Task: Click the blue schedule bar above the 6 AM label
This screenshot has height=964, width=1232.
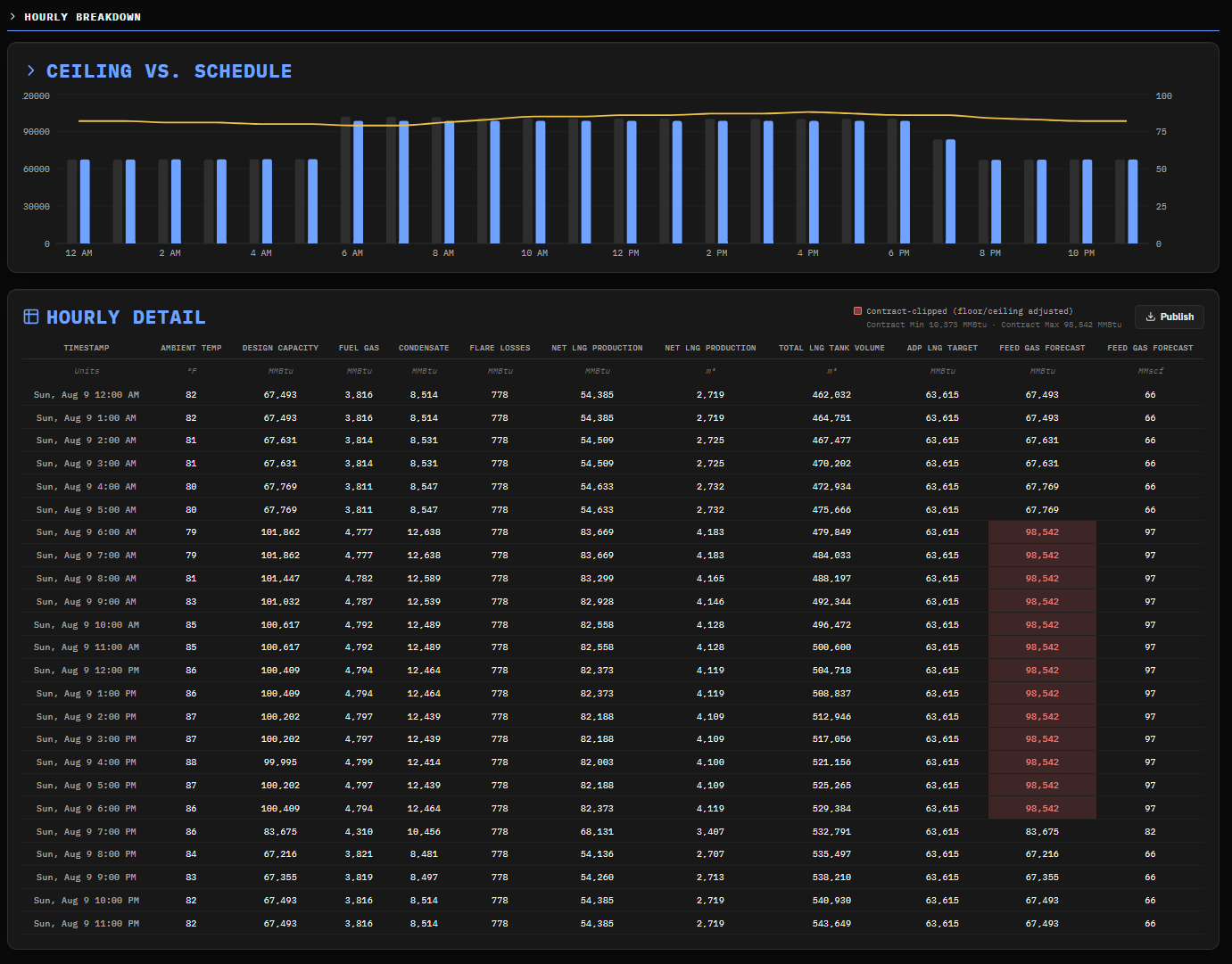Action: point(358,183)
